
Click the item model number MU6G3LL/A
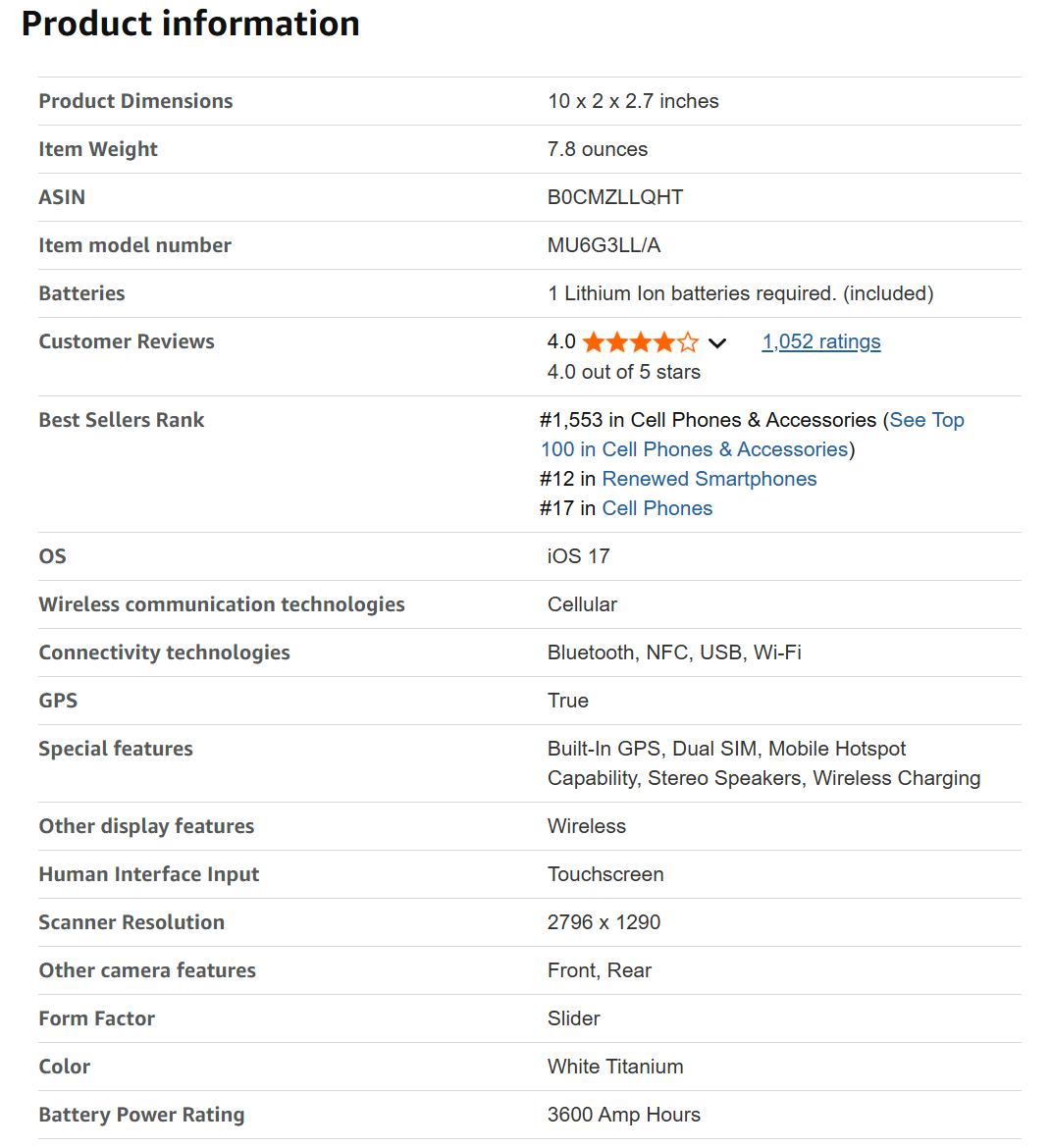click(604, 245)
